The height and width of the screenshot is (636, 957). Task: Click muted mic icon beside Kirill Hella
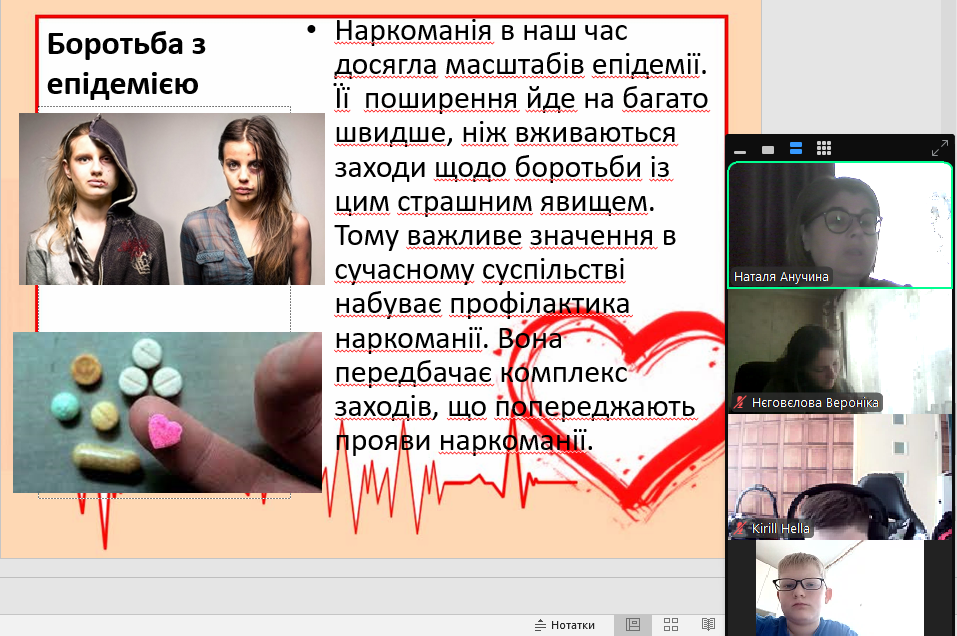pos(740,528)
